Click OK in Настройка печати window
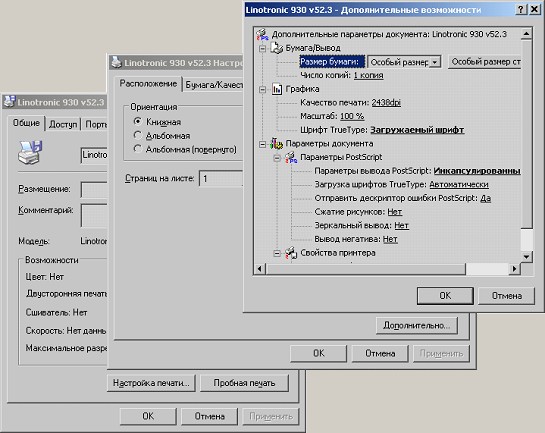The image size is (545, 433). tap(319, 353)
